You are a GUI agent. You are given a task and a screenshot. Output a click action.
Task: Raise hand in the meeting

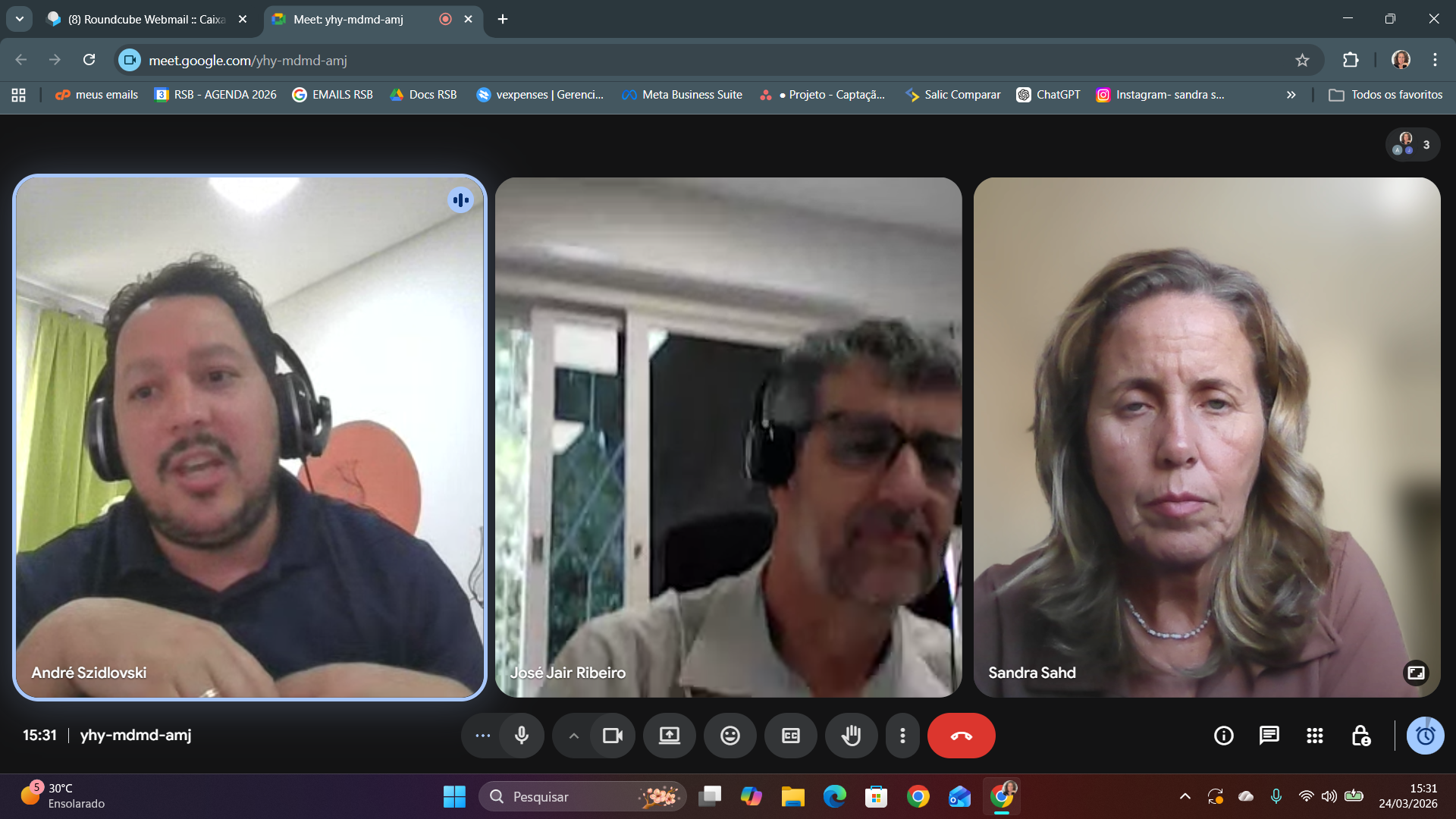tap(851, 736)
